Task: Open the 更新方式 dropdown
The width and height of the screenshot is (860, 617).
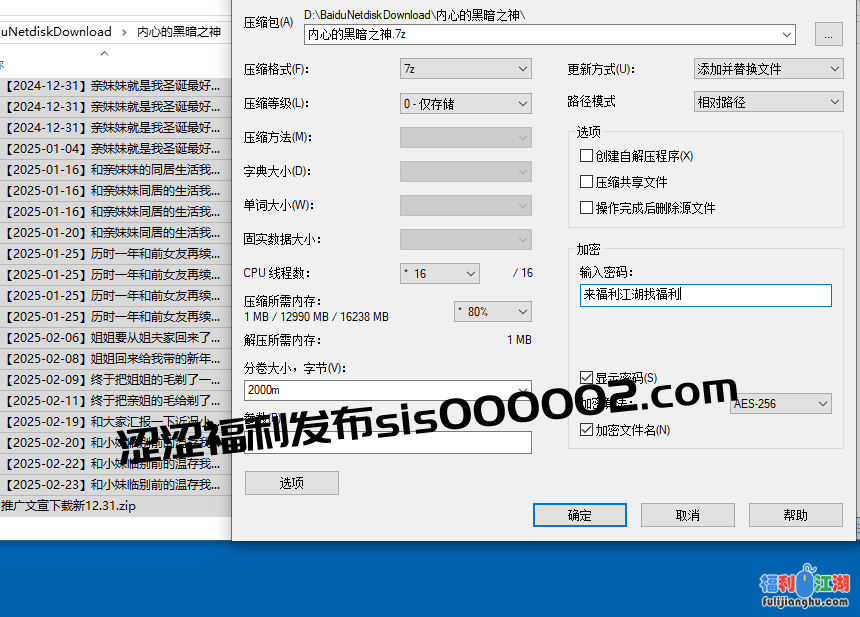Action: coord(769,69)
